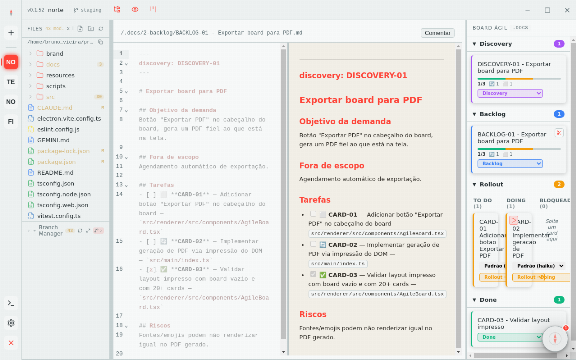
Task: Open the Backlog status dropdown
Action: pyautogui.click(x=510, y=163)
